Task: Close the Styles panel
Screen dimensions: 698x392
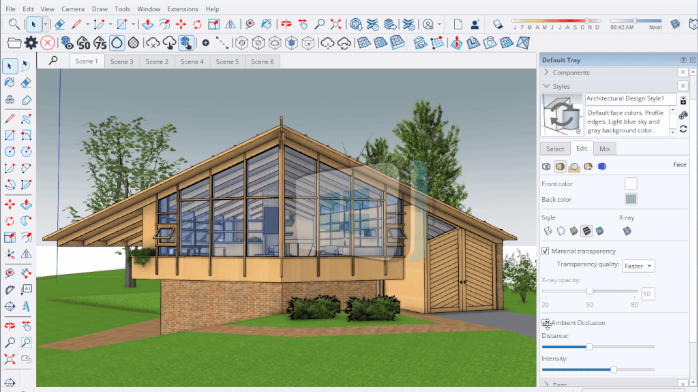Action: (683, 86)
